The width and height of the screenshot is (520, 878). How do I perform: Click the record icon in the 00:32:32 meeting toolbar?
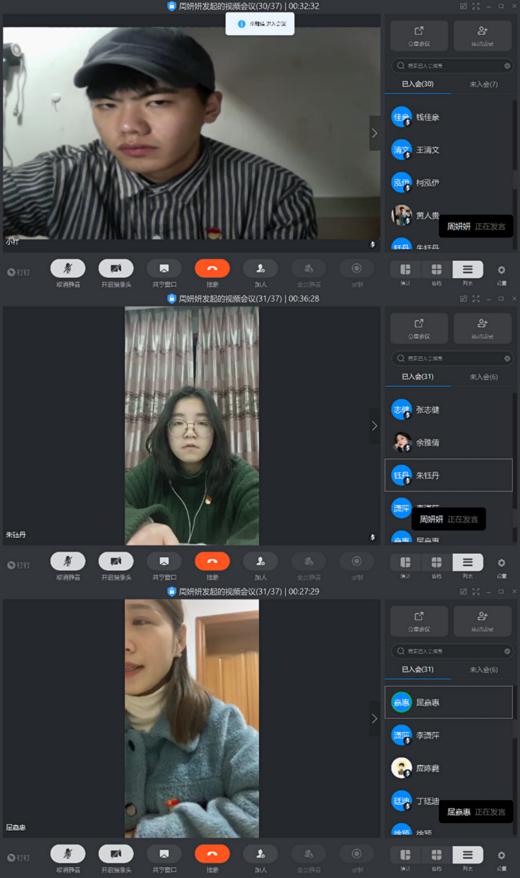coord(357,268)
